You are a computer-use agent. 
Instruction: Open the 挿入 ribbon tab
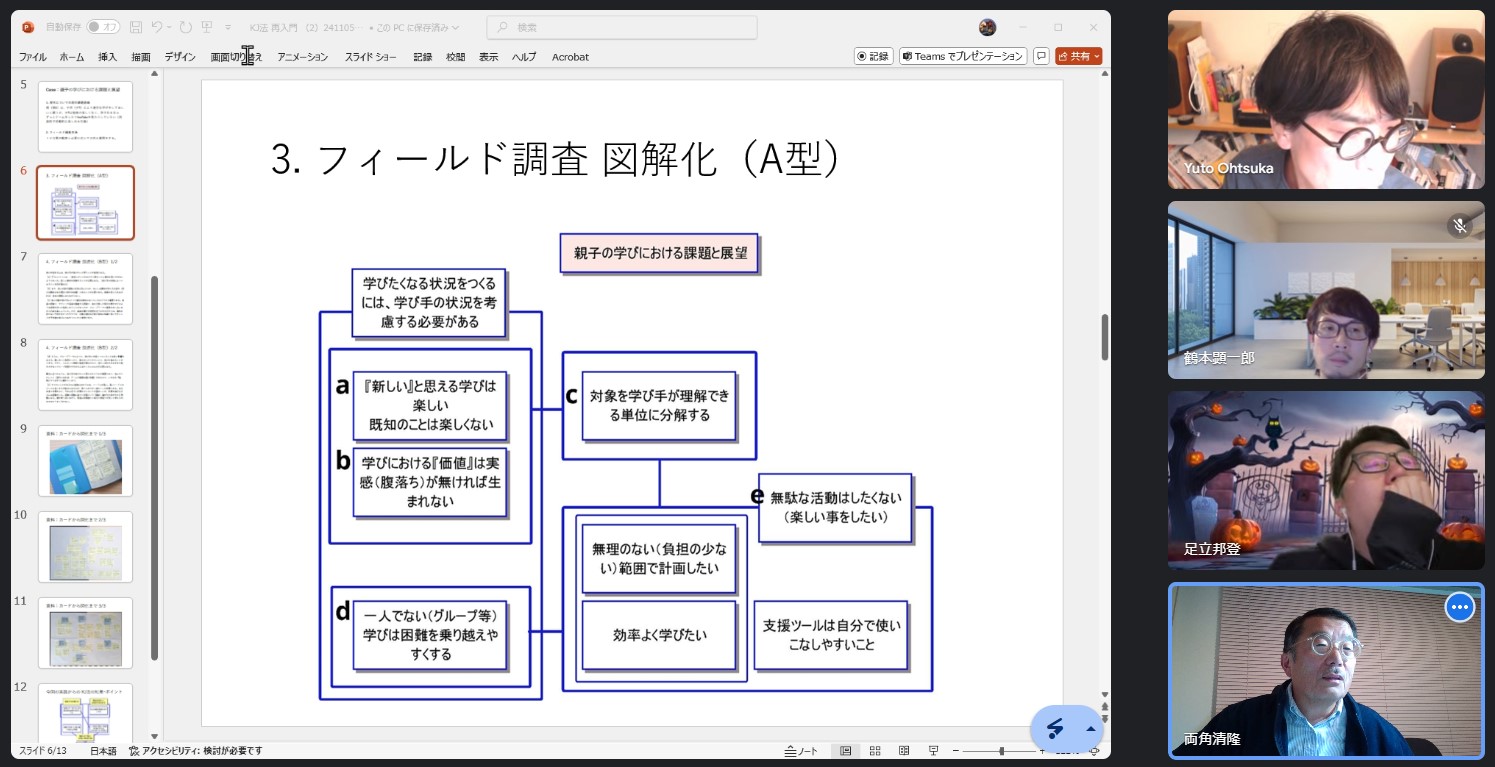(107, 57)
